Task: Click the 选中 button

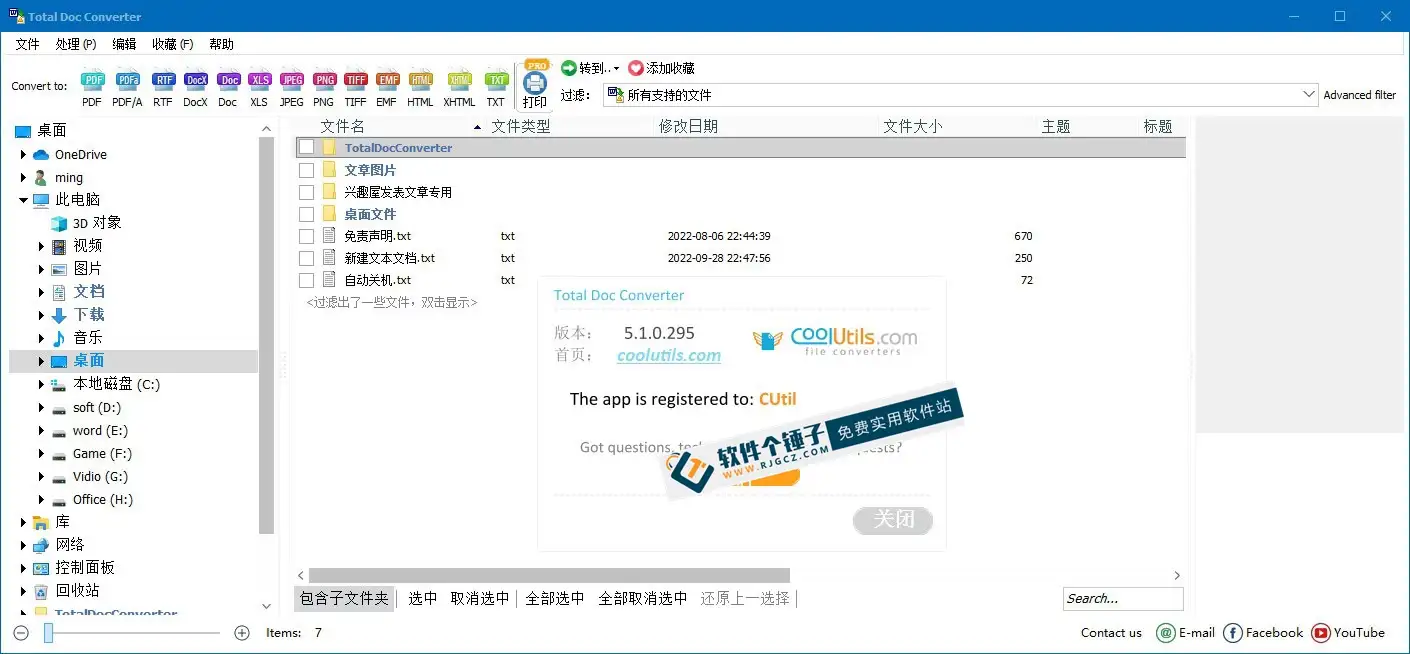Action: click(423, 598)
